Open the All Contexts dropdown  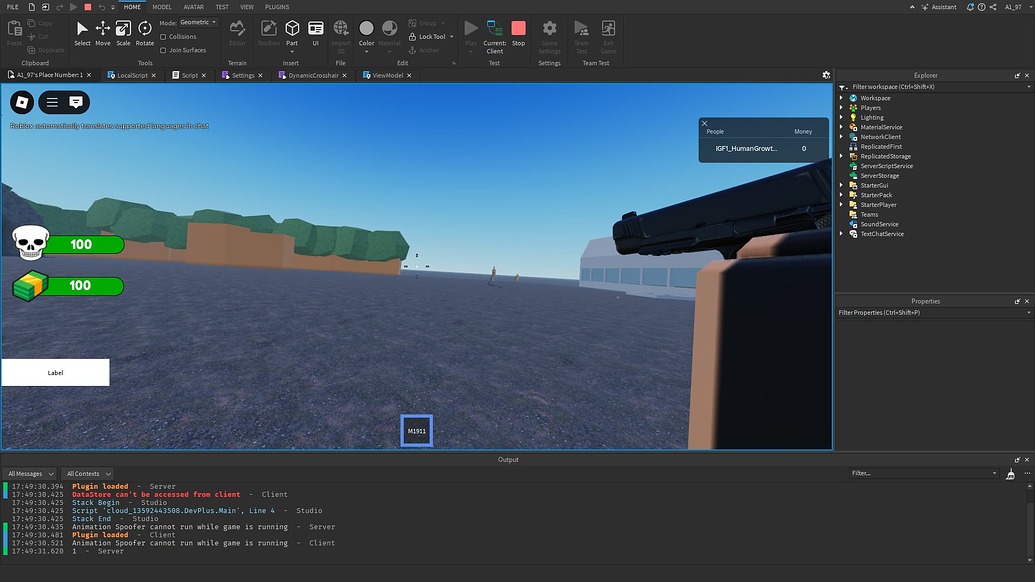[x=88, y=474]
